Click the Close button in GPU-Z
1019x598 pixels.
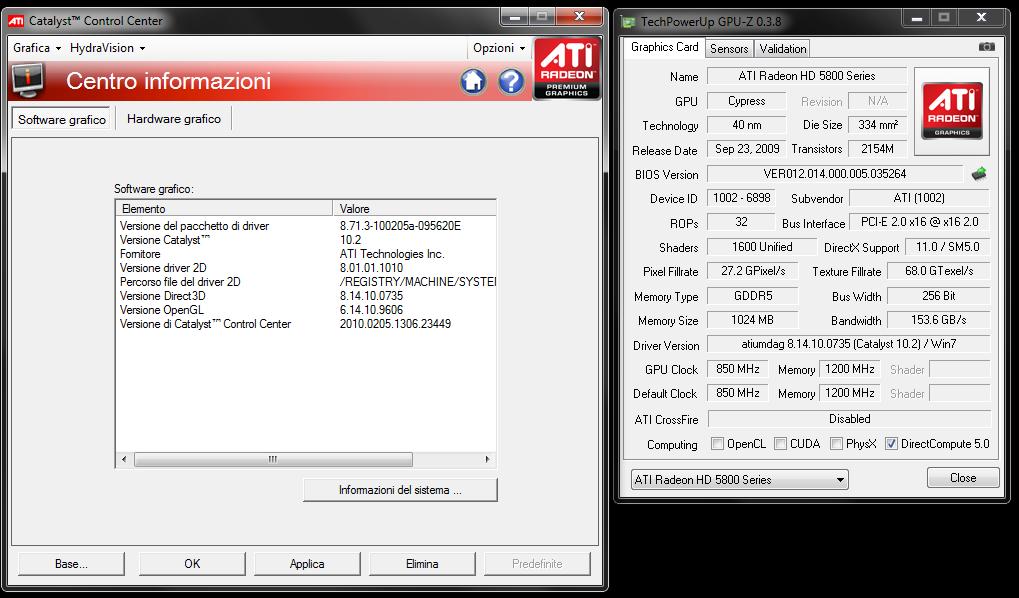click(962, 478)
